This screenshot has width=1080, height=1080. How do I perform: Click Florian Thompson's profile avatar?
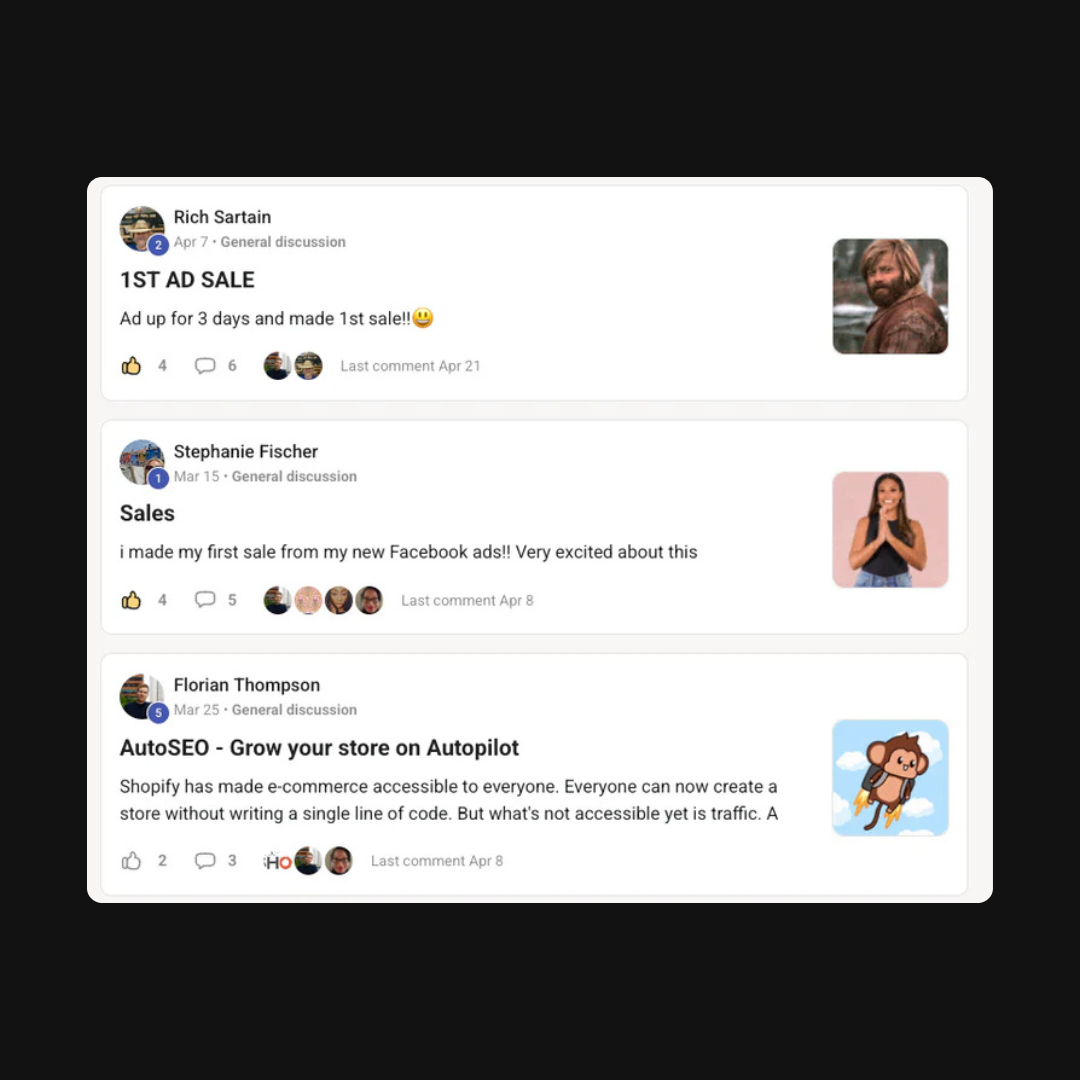[142, 696]
